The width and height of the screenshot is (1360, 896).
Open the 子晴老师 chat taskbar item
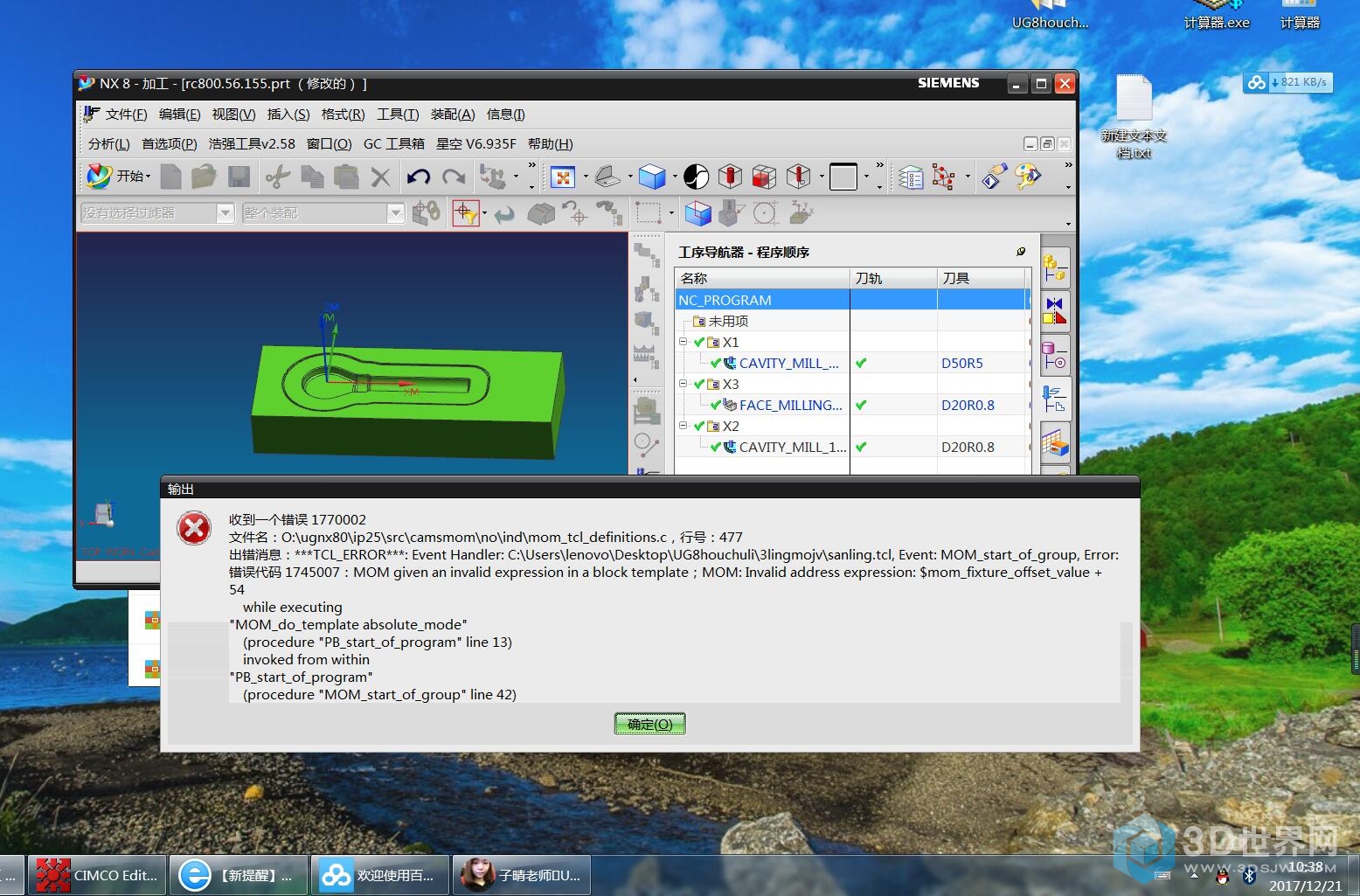[x=521, y=875]
